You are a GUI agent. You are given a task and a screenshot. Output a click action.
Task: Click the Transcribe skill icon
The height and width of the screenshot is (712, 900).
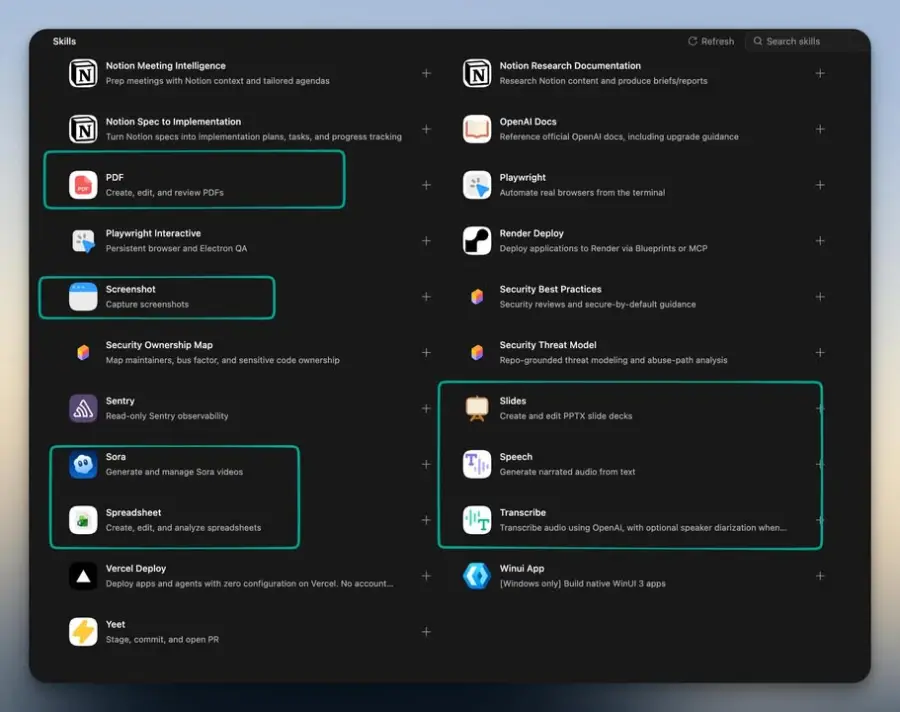477,520
